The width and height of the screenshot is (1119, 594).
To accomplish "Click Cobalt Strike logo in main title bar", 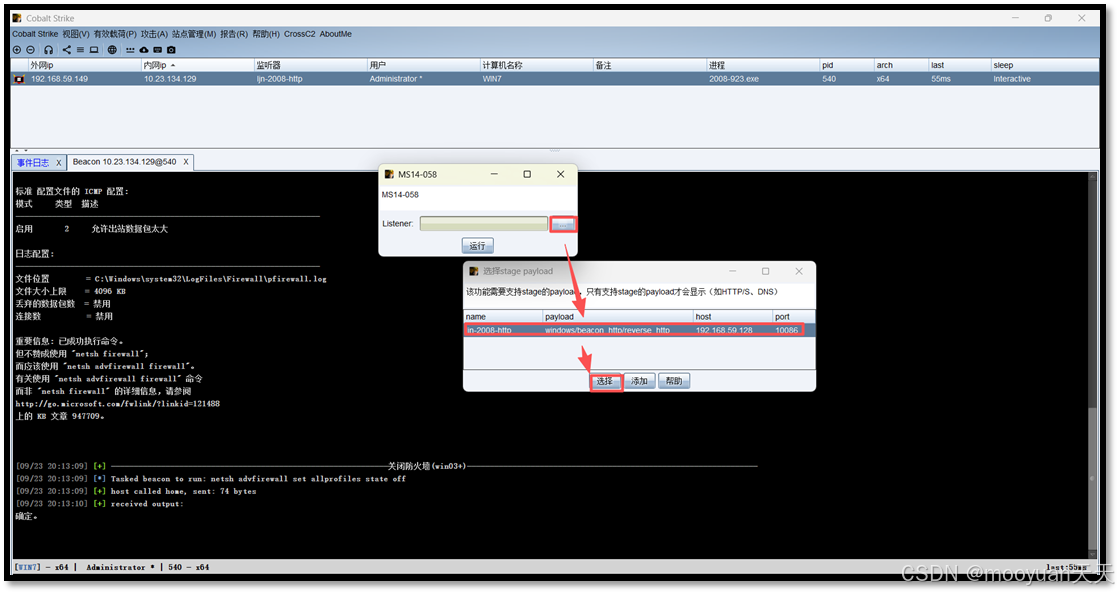I will point(17,18).
